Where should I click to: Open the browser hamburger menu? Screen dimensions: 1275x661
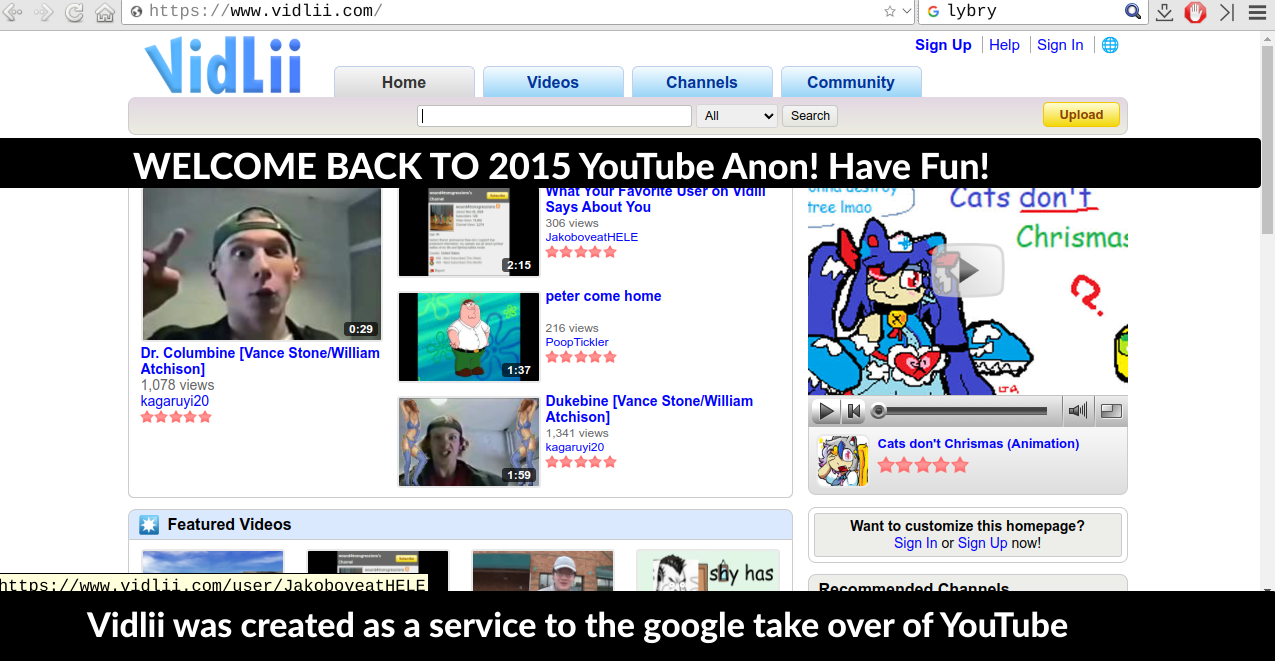[1257, 12]
